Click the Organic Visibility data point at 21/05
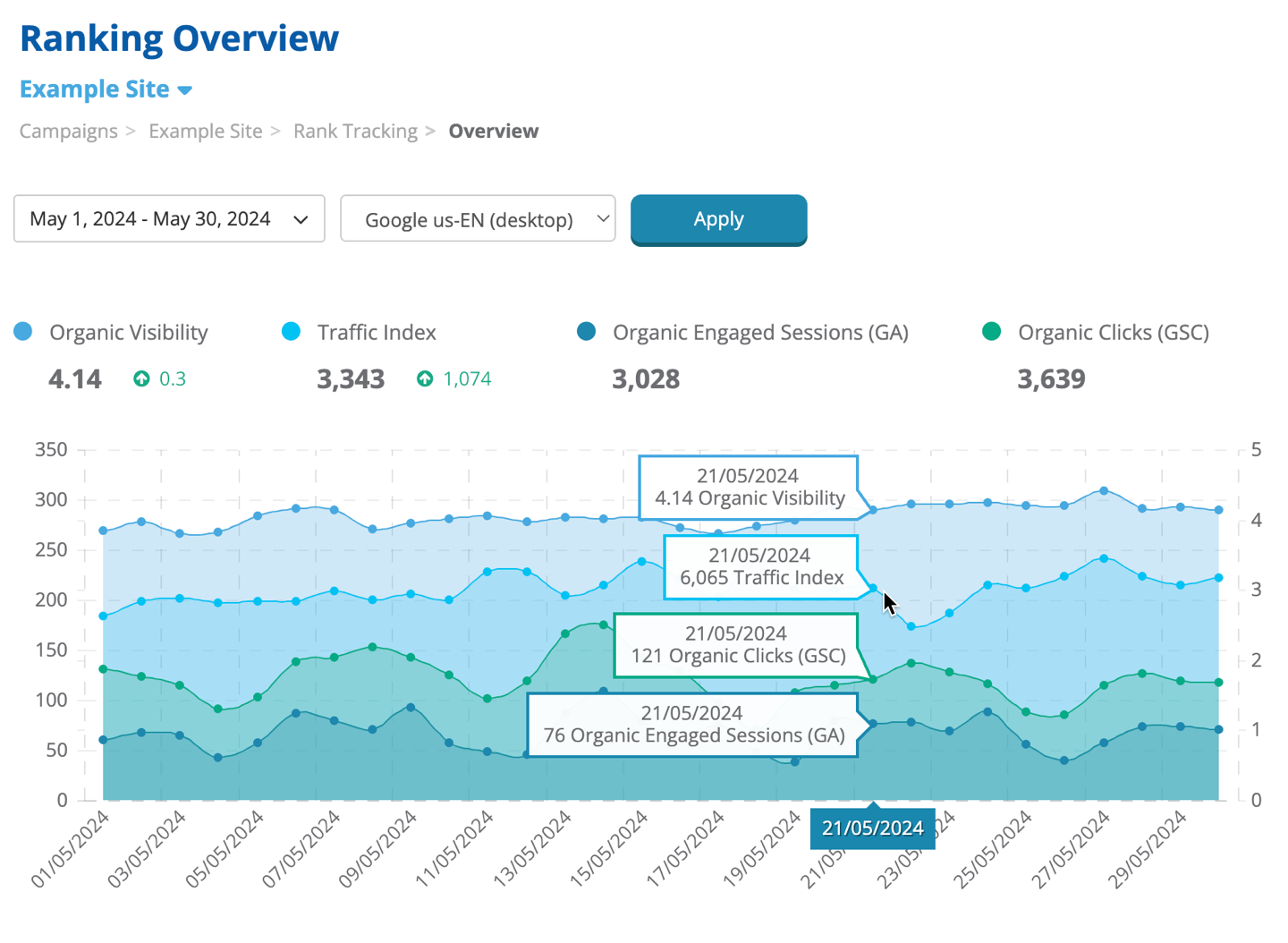1288x943 pixels. pyautogui.click(x=873, y=511)
